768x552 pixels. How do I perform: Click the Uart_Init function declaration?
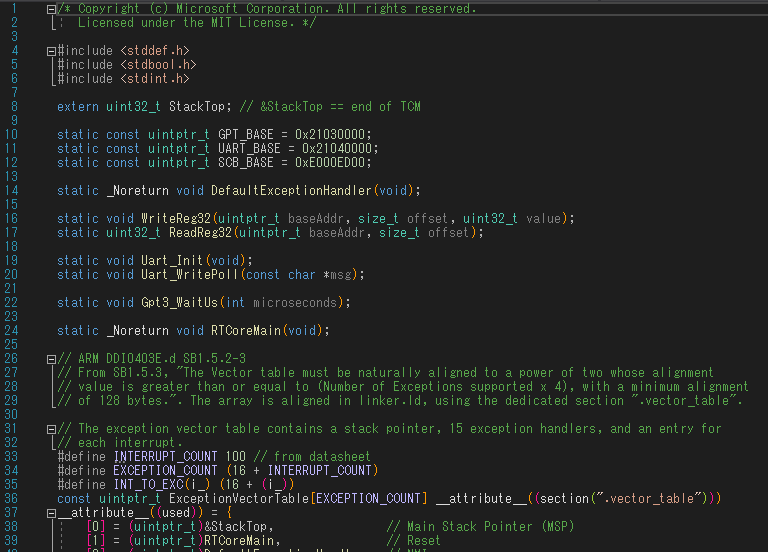click(x=172, y=261)
